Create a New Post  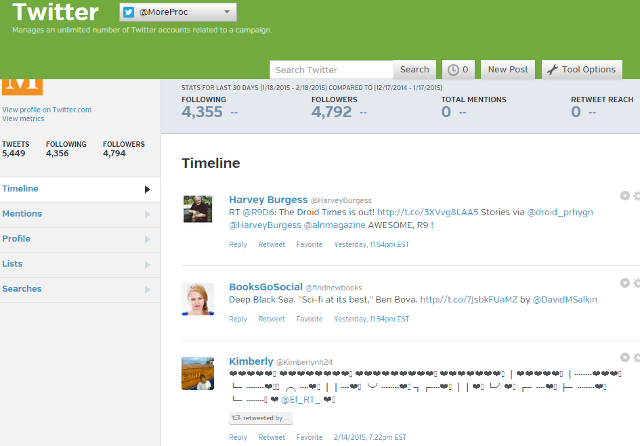click(508, 69)
